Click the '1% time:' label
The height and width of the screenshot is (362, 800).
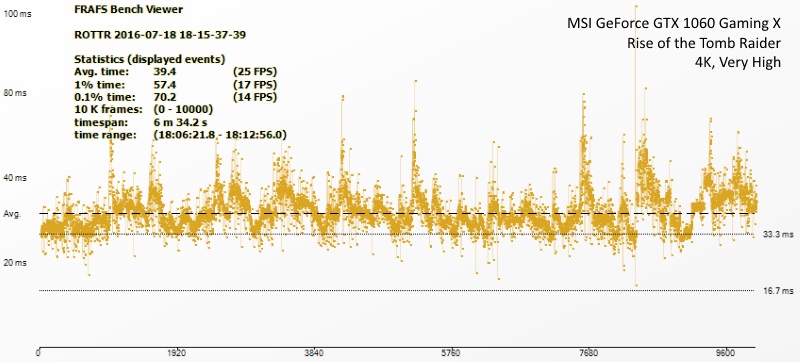(99, 84)
